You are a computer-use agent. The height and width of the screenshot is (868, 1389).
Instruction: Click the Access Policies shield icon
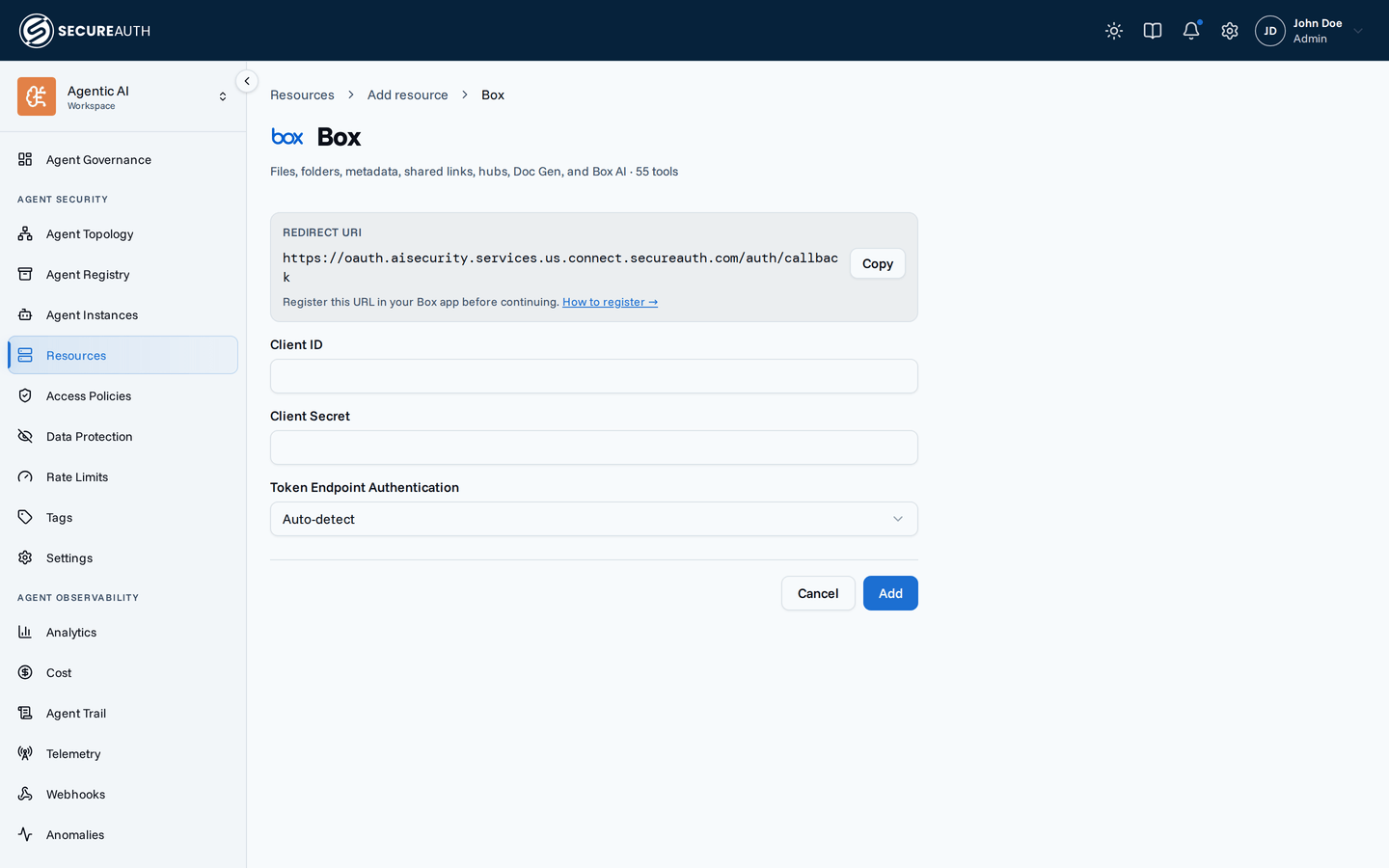[25, 395]
